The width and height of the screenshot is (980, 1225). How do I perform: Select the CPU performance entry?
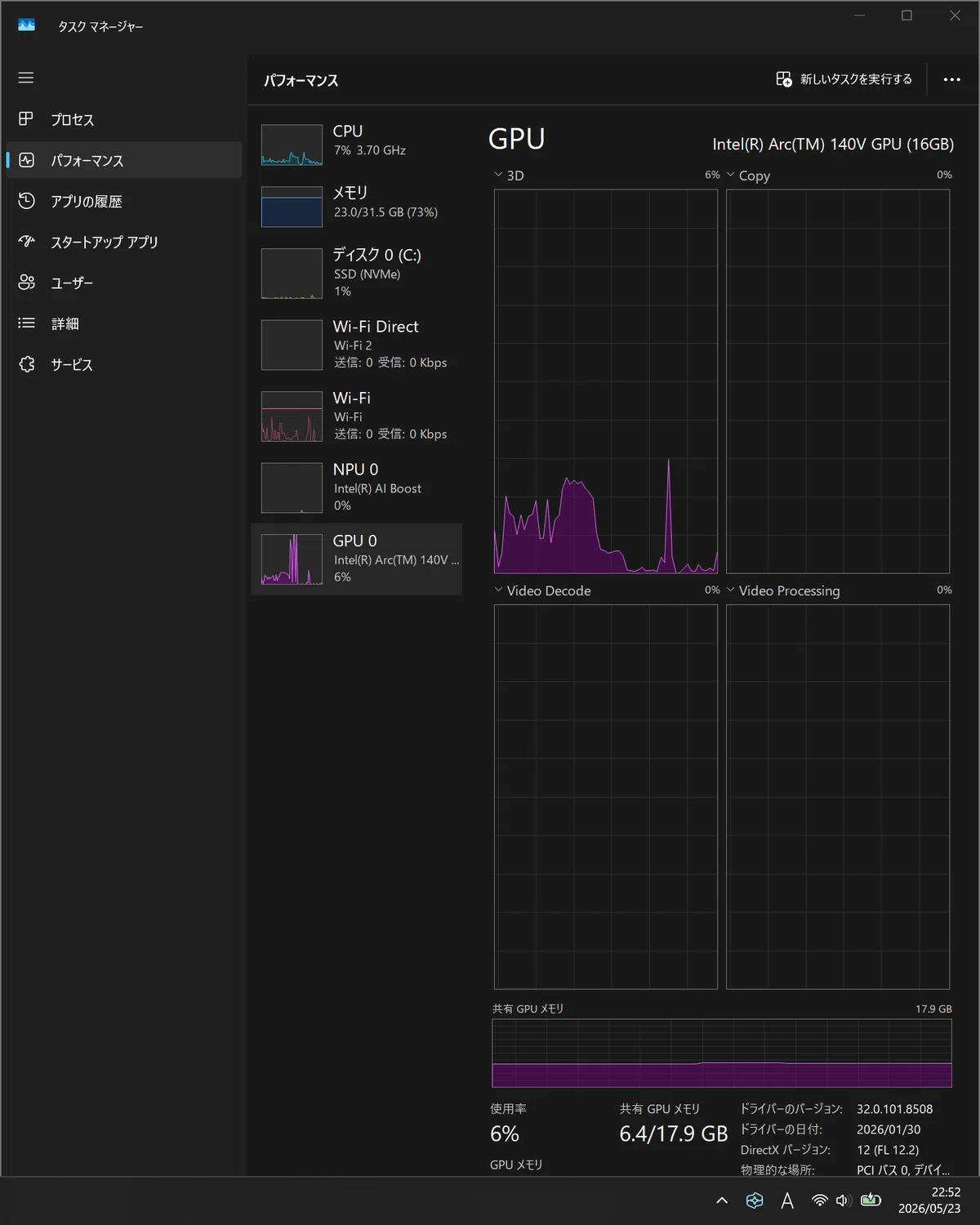click(356, 145)
